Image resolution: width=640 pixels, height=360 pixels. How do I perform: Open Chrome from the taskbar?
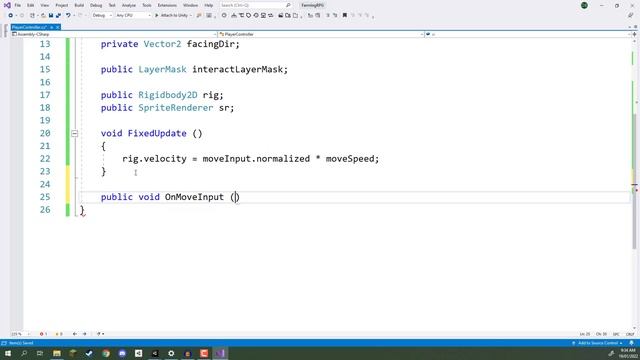click(106, 353)
